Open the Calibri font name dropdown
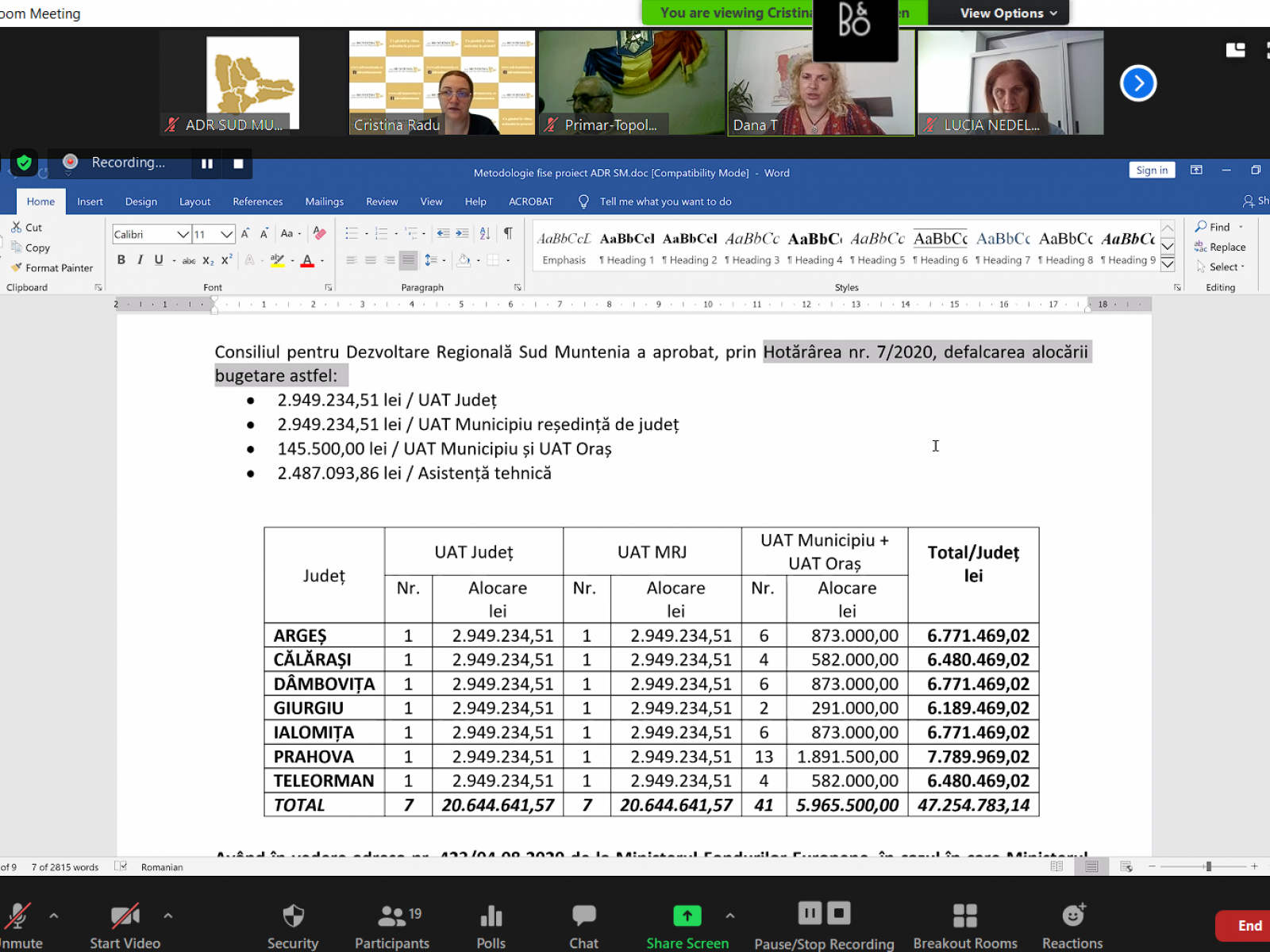Image resolution: width=1270 pixels, height=952 pixels. tap(183, 234)
